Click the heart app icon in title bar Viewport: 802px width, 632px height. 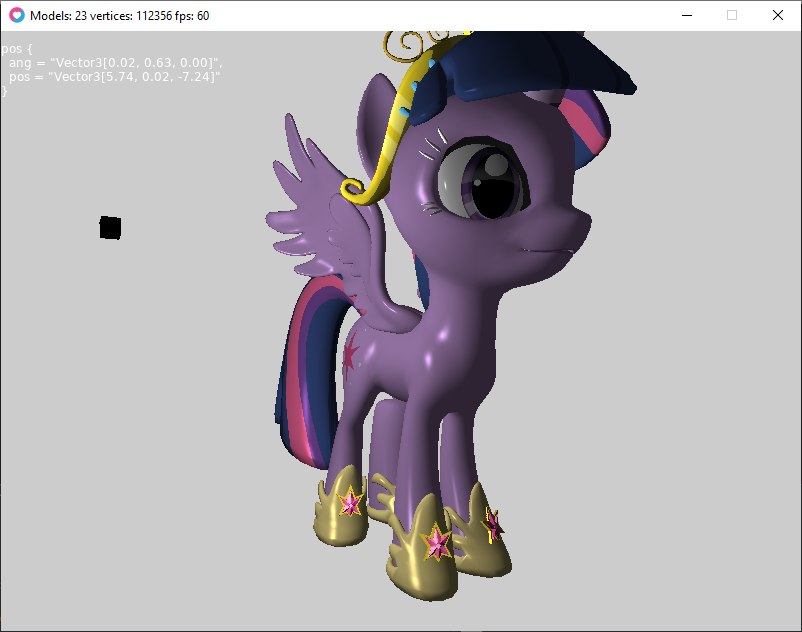(x=16, y=15)
